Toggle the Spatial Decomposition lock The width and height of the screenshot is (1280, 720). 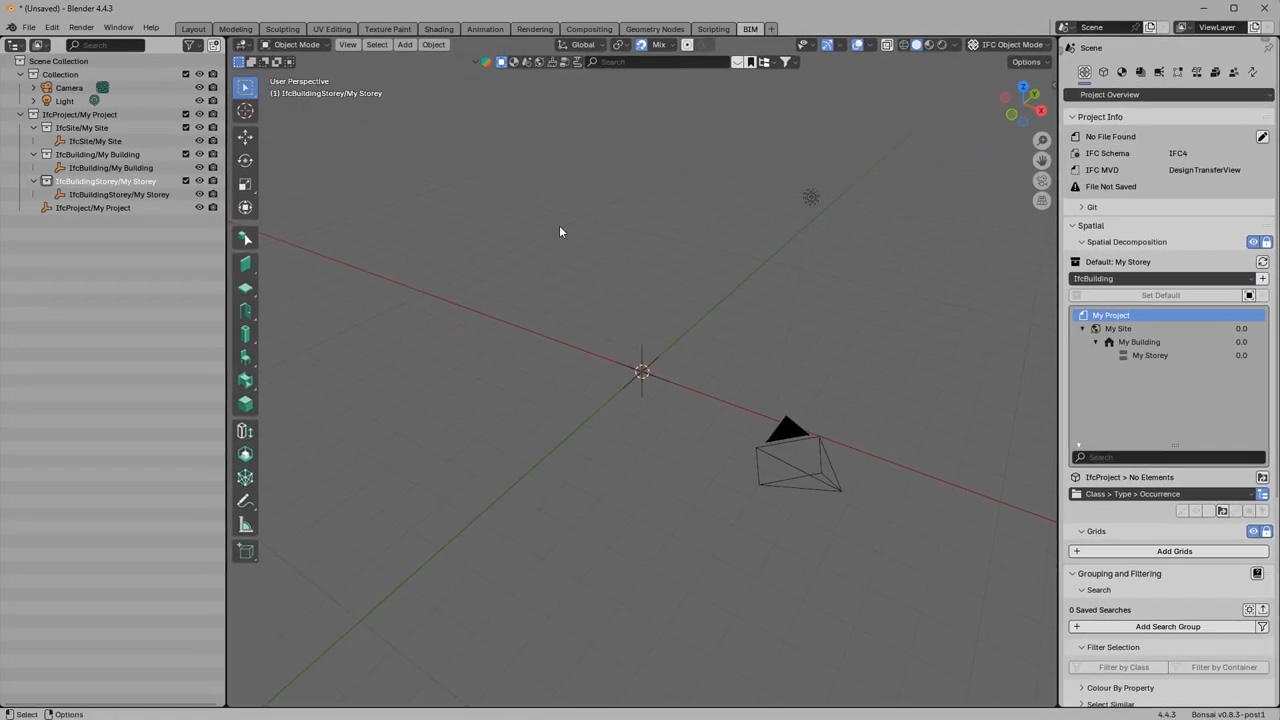pyautogui.click(x=1266, y=242)
